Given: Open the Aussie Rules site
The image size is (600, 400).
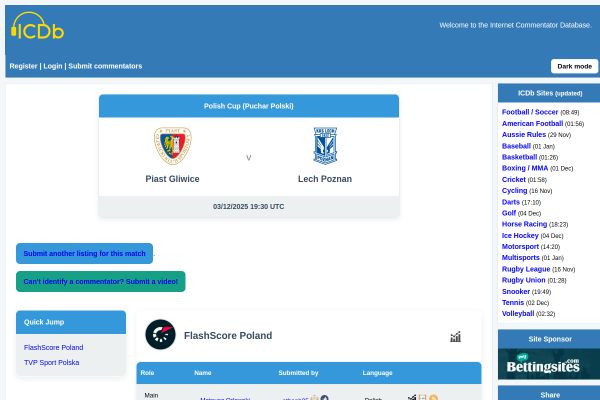Looking at the screenshot, I should [524, 135].
